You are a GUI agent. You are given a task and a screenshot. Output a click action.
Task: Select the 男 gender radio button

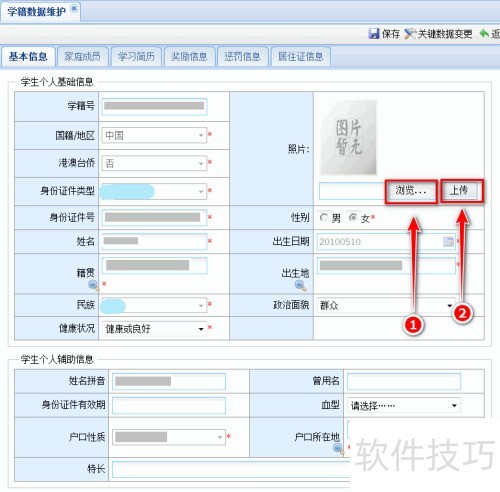323,218
